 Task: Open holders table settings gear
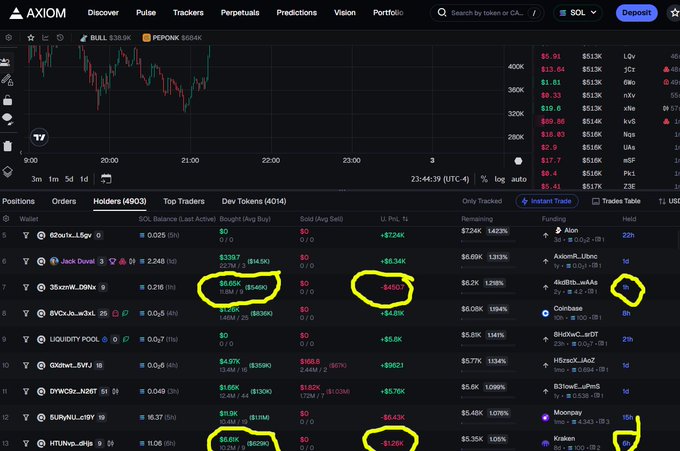click(x=6, y=219)
